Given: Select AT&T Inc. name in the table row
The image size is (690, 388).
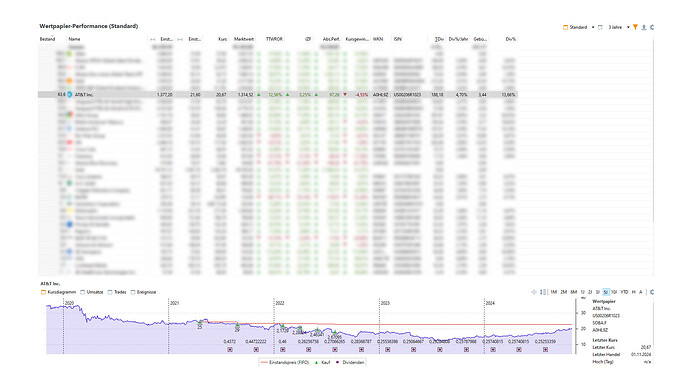Looking at the screenshot, I should click(84, 95).
